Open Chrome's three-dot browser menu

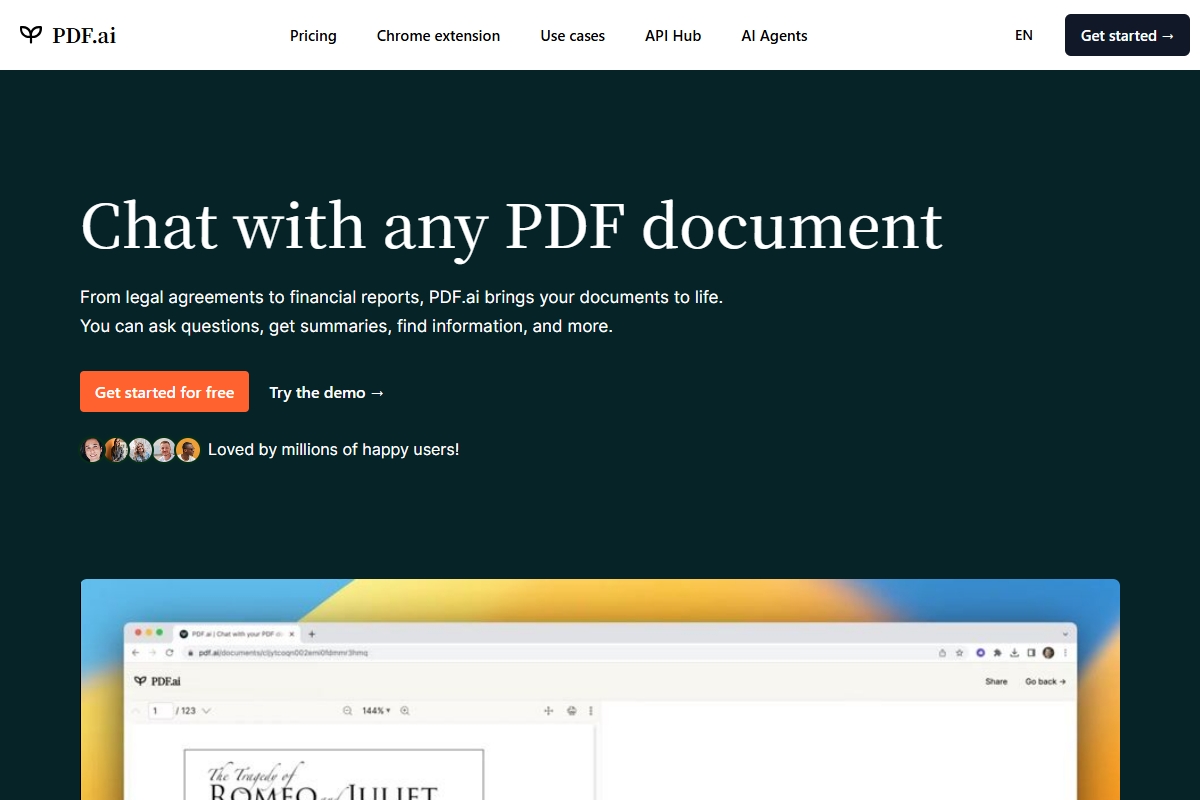pos(1065,653)
